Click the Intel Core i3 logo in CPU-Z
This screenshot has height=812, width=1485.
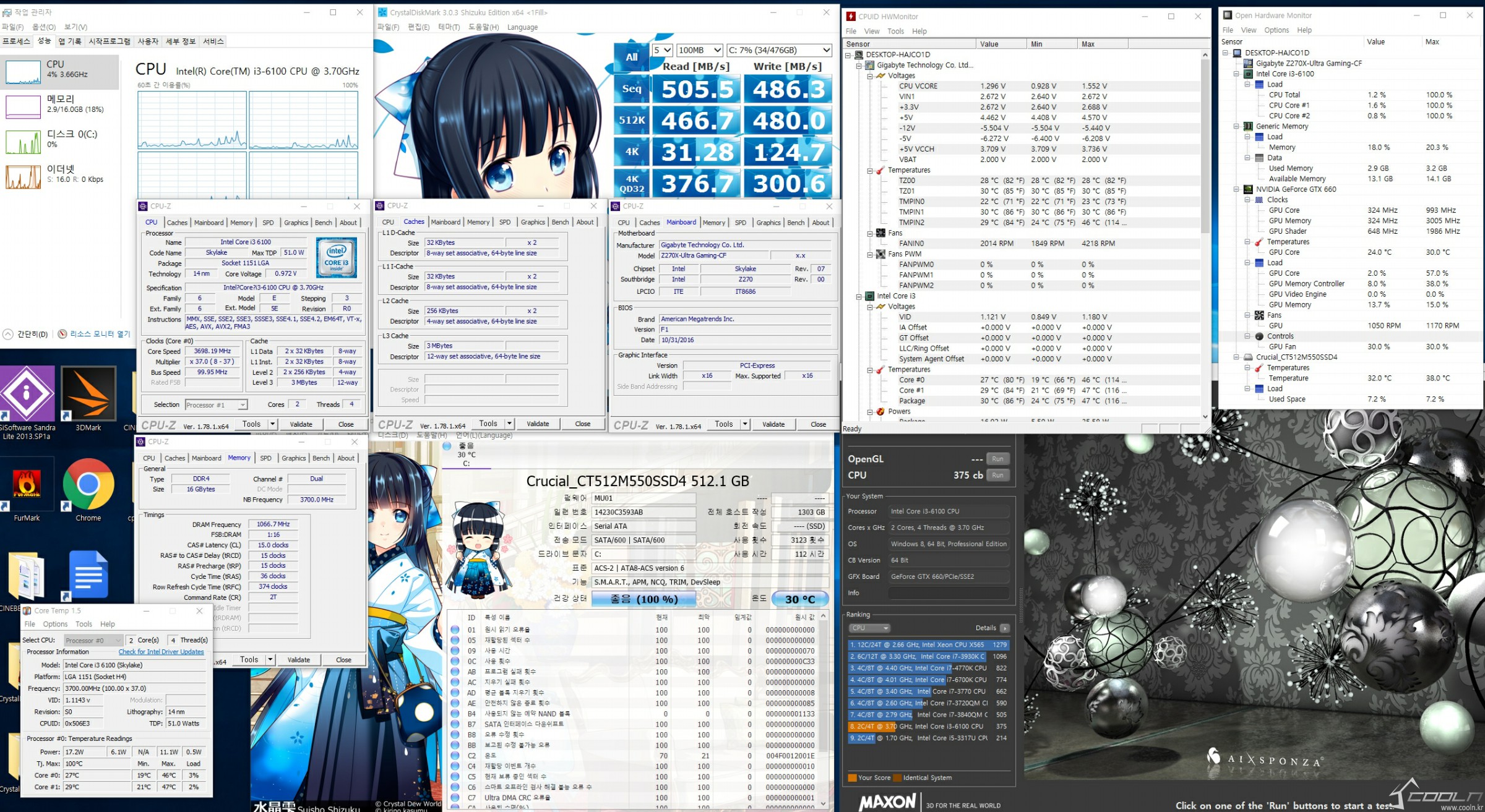[x=337, y=257]
